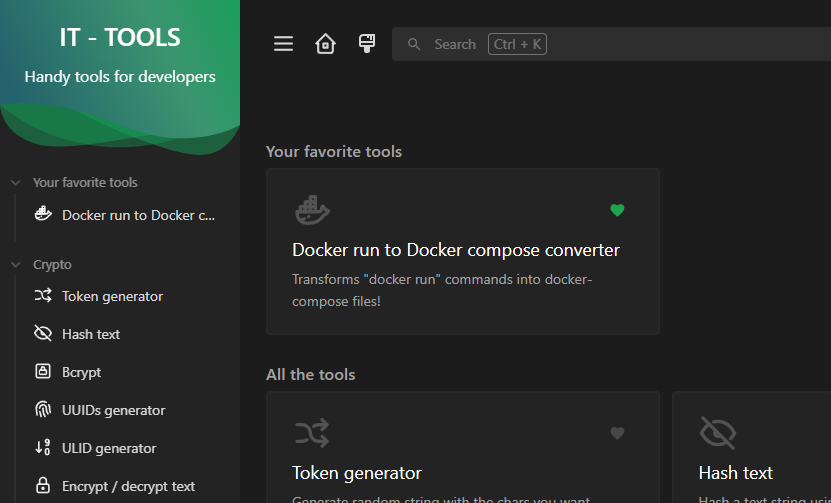Favorite the Token generator card with the heart
This screenshot has width=831, height=503.
pos(617,434)
